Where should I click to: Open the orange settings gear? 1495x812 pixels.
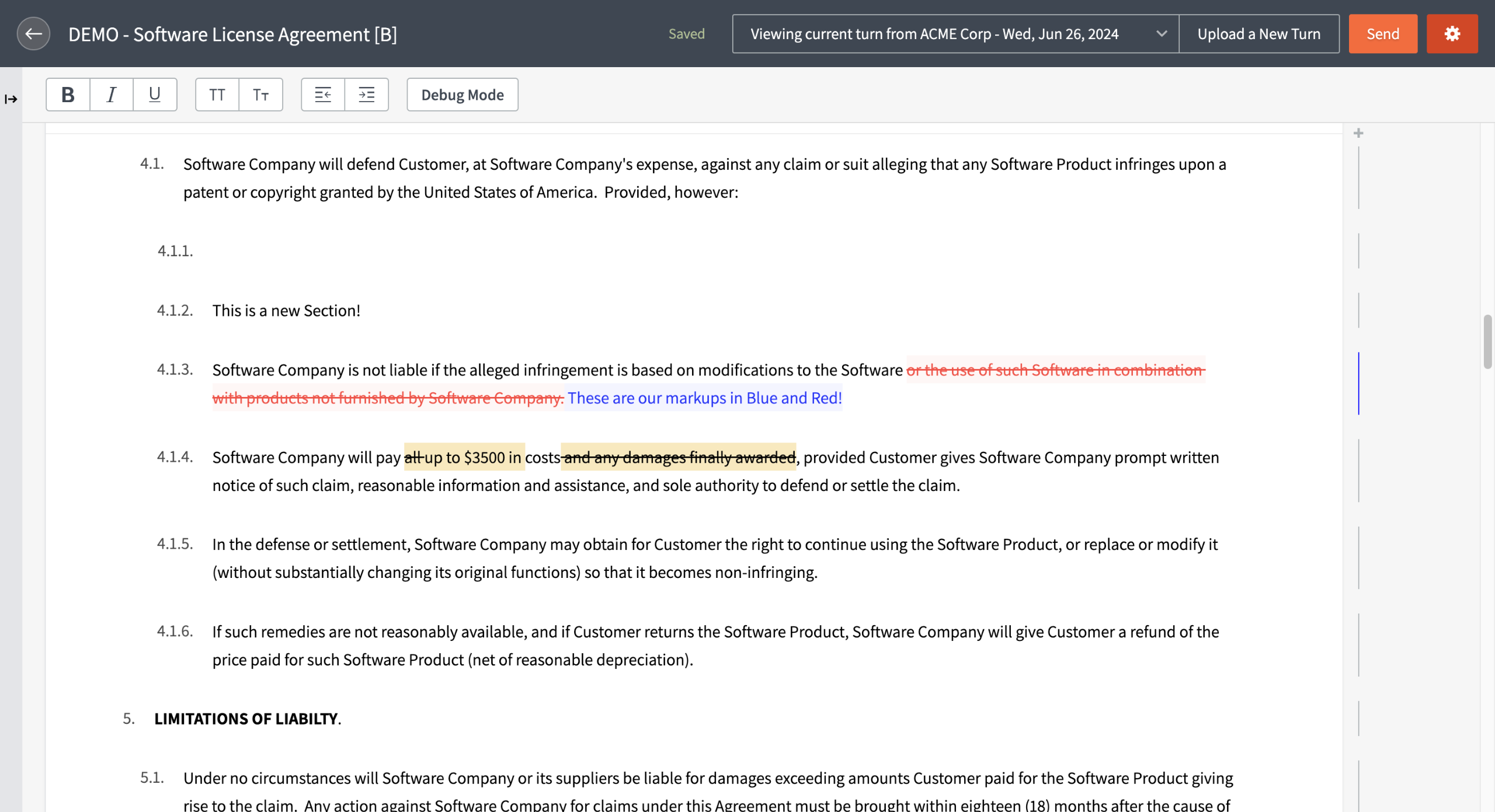[1452, 34]
